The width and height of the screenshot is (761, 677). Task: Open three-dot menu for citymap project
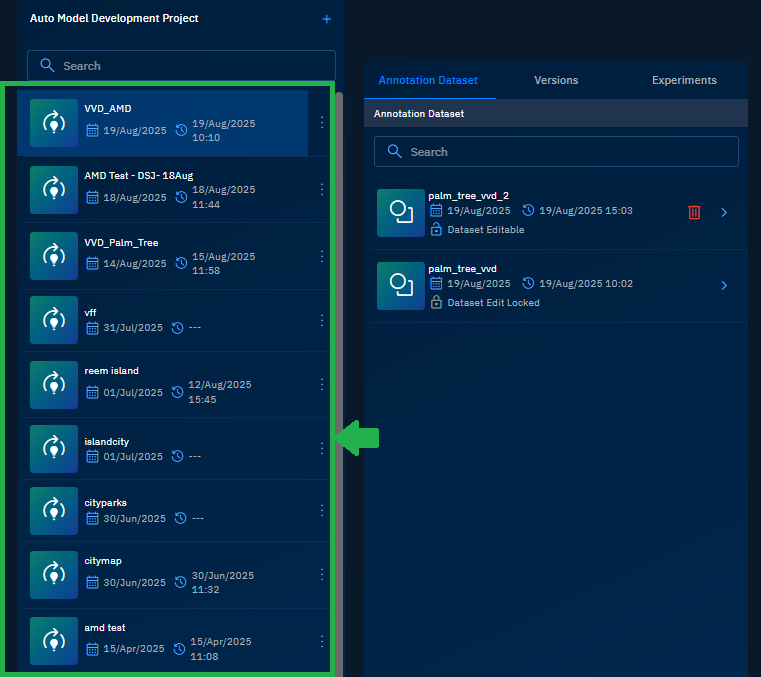321,575
